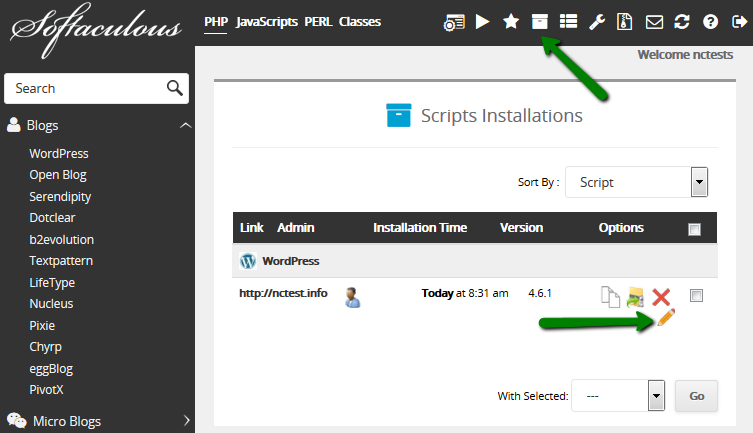Open WordPress in the sidebar
Screen dimensions: 753x433
(x=59, y=154)
